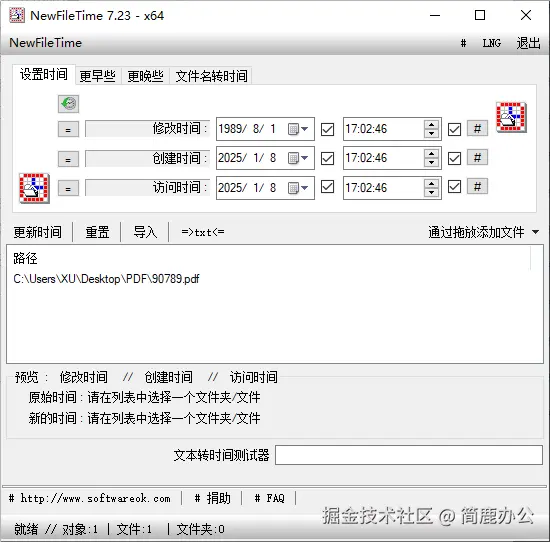Toggle the 修改时间 time checkbox
The image size is (550, 542).
454,129
